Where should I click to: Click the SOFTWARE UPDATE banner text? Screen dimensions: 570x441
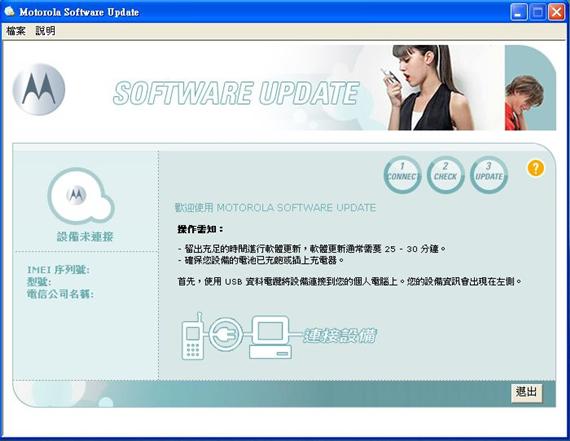point(236,93)
